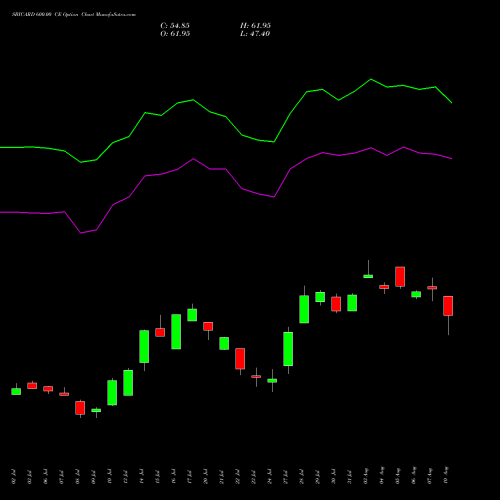Click the tall green candle on 27 Jul
This screenshot has width=500, height=500.
(x=288, y=349)
